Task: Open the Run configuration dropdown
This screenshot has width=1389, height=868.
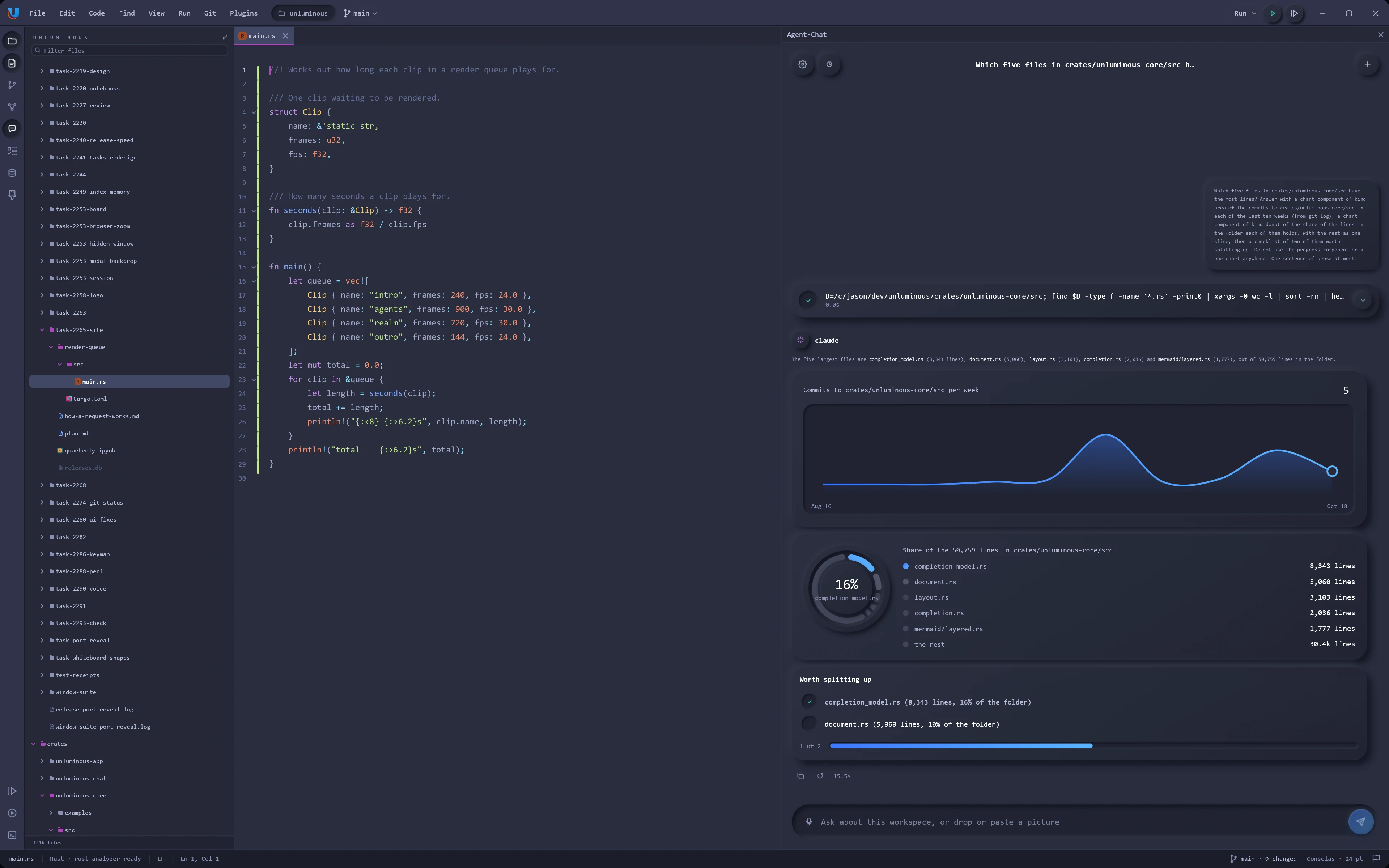Action: click(1245, 13)
